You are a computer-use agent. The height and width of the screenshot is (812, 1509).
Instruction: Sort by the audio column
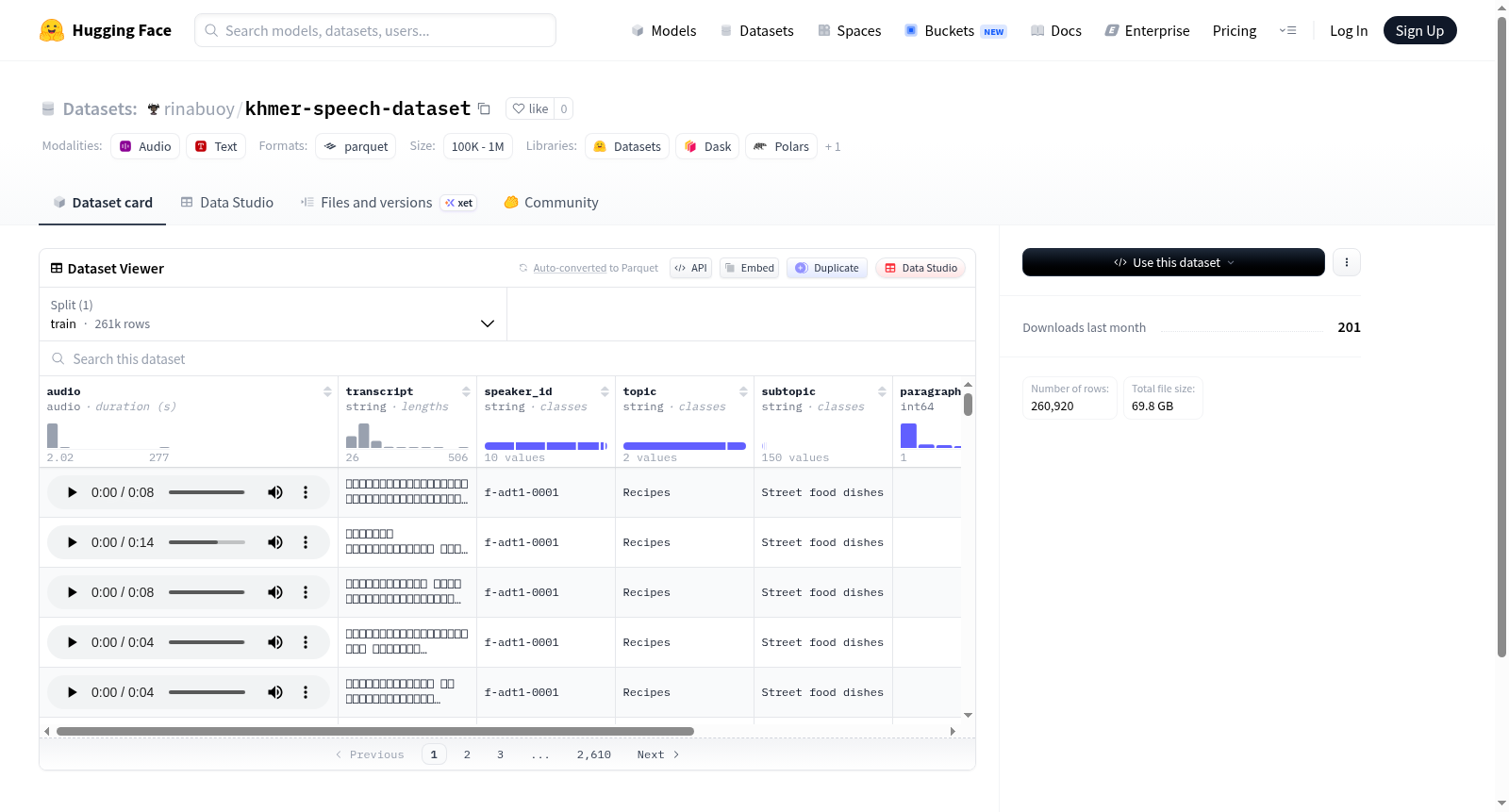pos(327,391)
